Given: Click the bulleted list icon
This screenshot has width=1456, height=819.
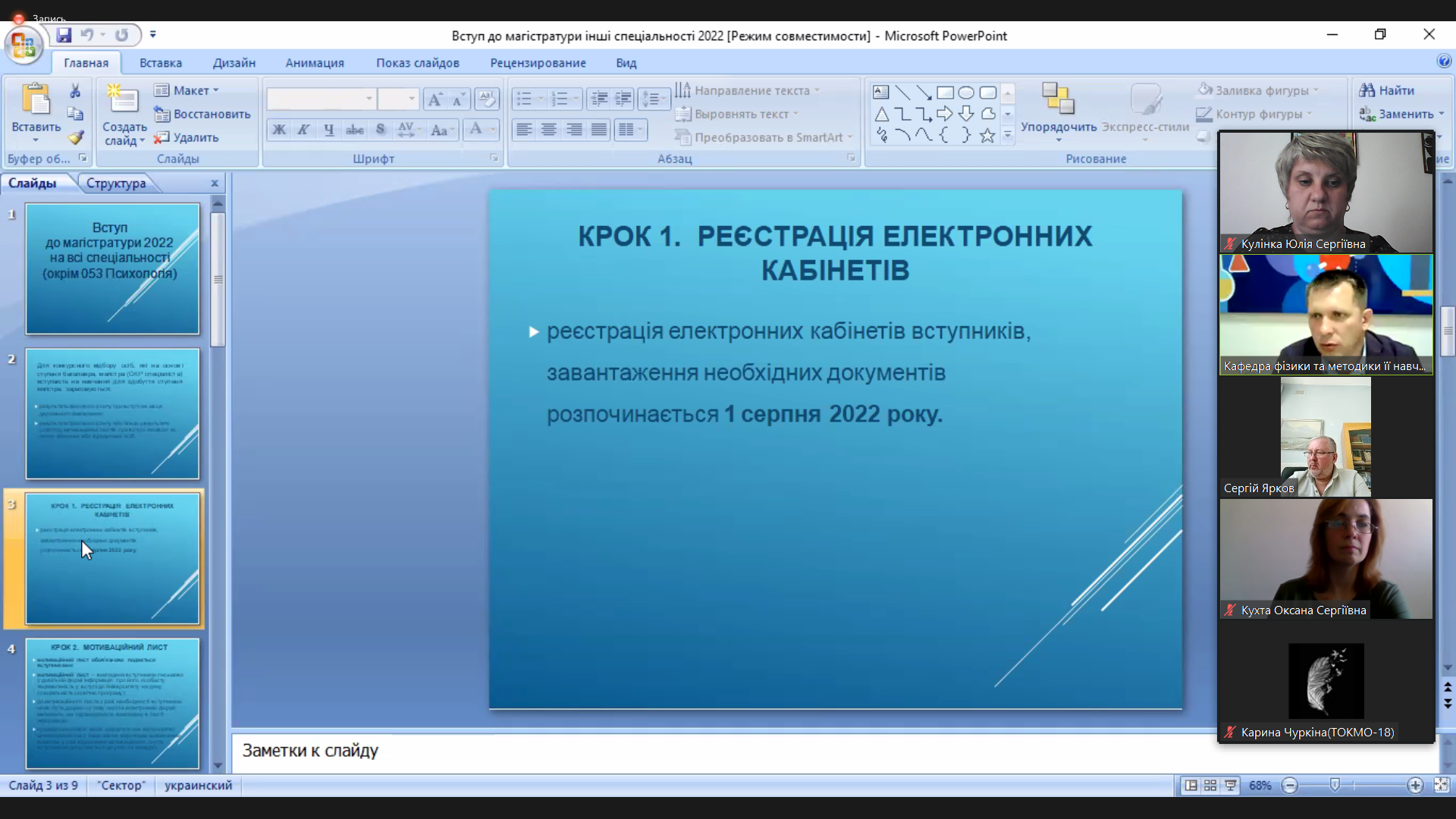Looking at the screenshot, I should (x=524, y=99).
